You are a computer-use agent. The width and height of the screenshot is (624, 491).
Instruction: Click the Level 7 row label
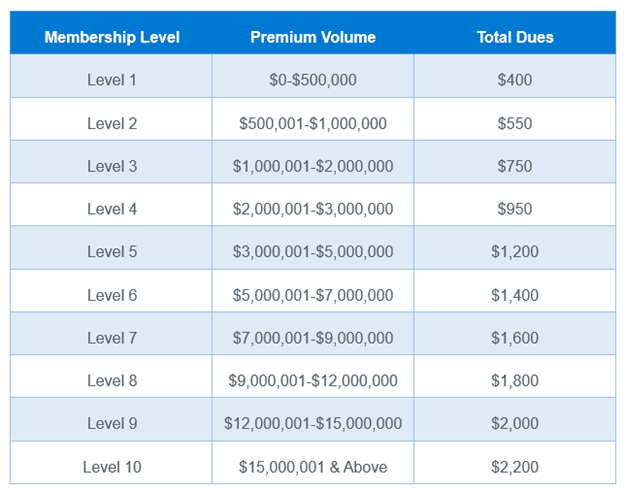(x=111, y=337)
